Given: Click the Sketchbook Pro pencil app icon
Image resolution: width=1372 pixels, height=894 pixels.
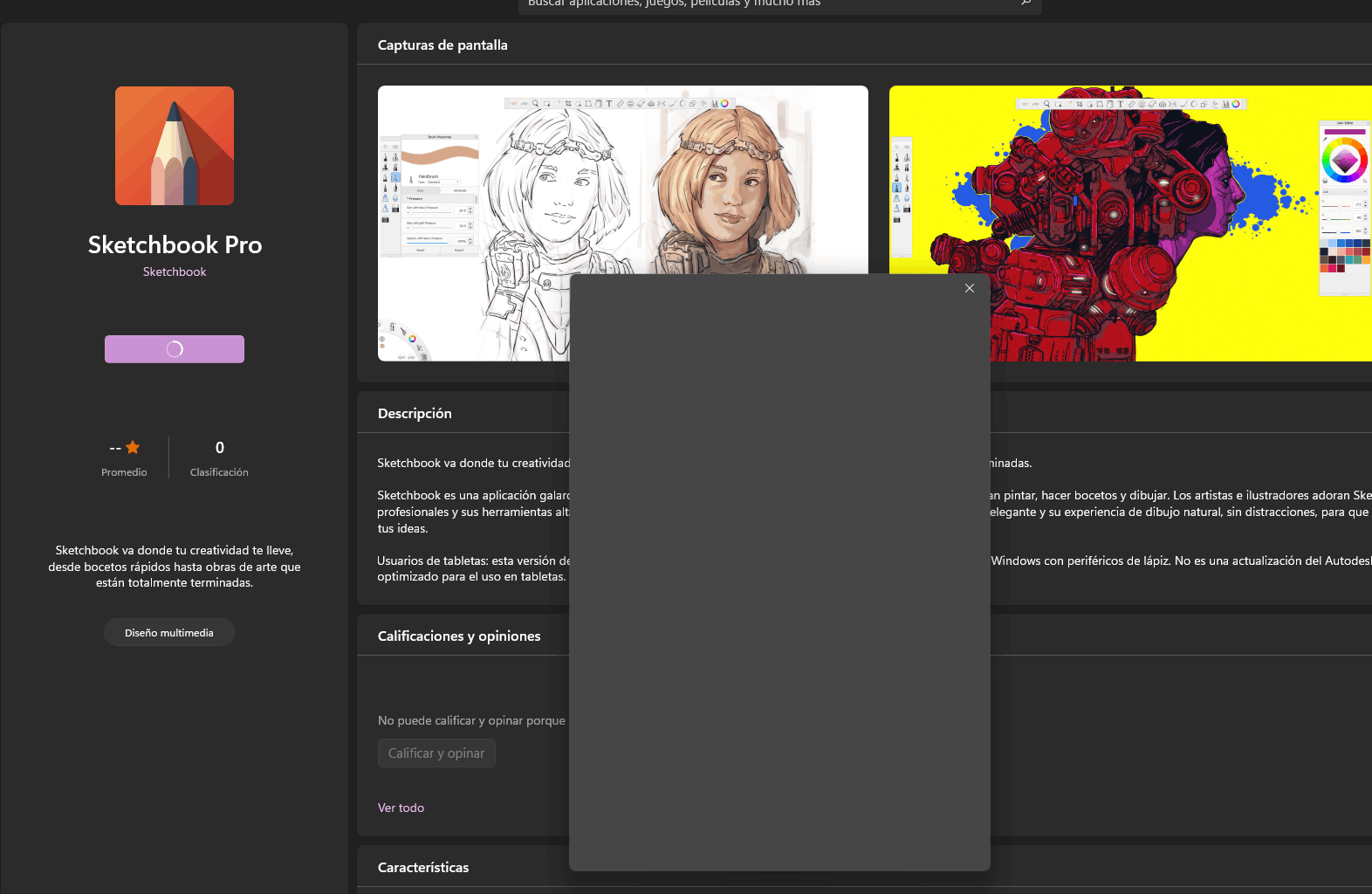Looking at the screenshot, I should 175,146.
